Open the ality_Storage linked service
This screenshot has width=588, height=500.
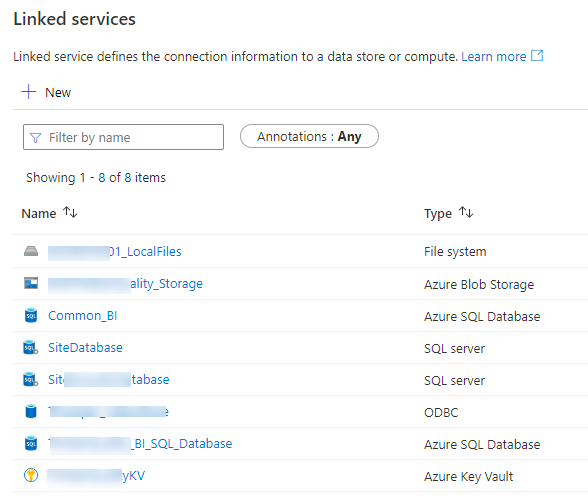click(x=125, y=284)
